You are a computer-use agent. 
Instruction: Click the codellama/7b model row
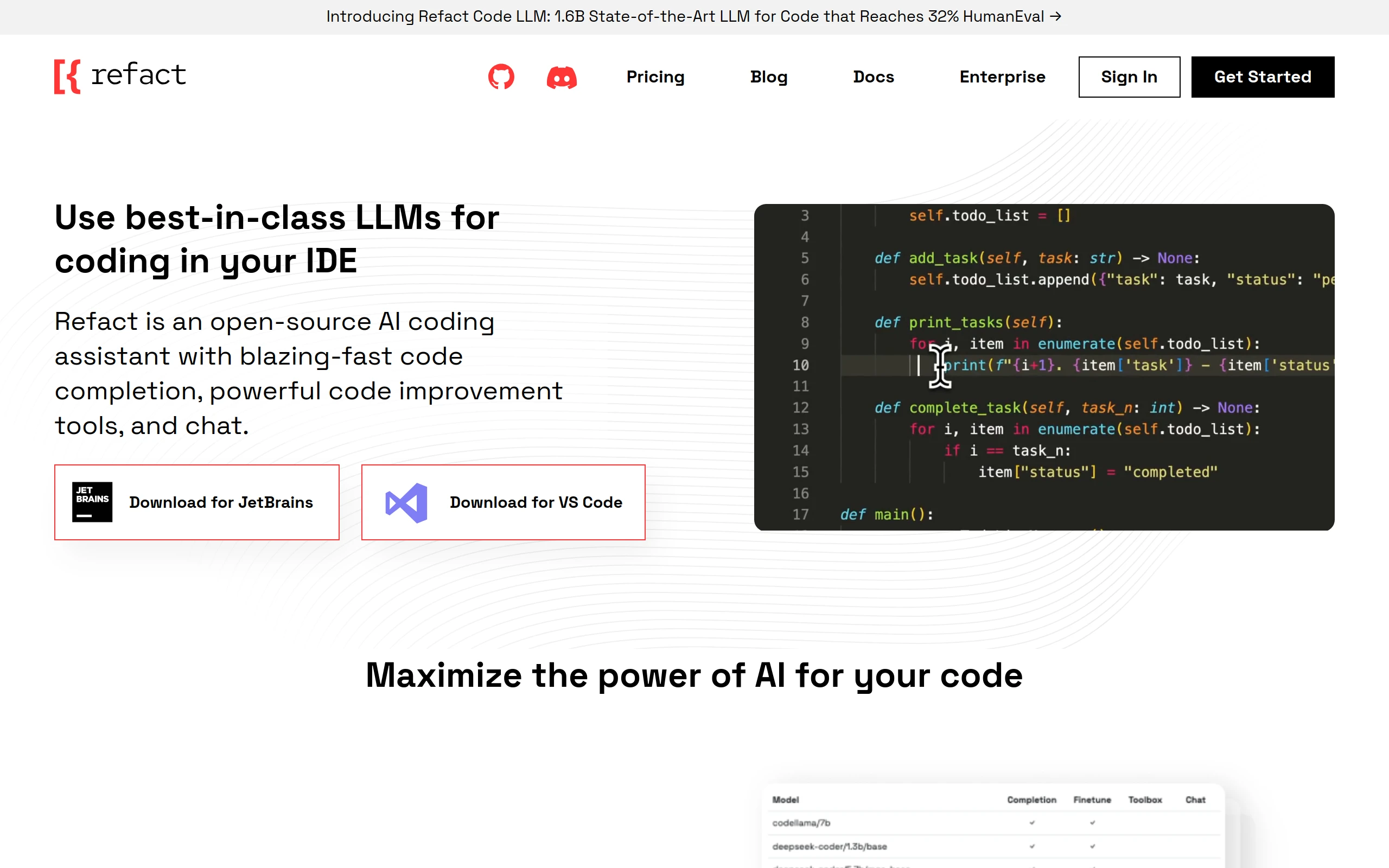[x=801, y=822]
